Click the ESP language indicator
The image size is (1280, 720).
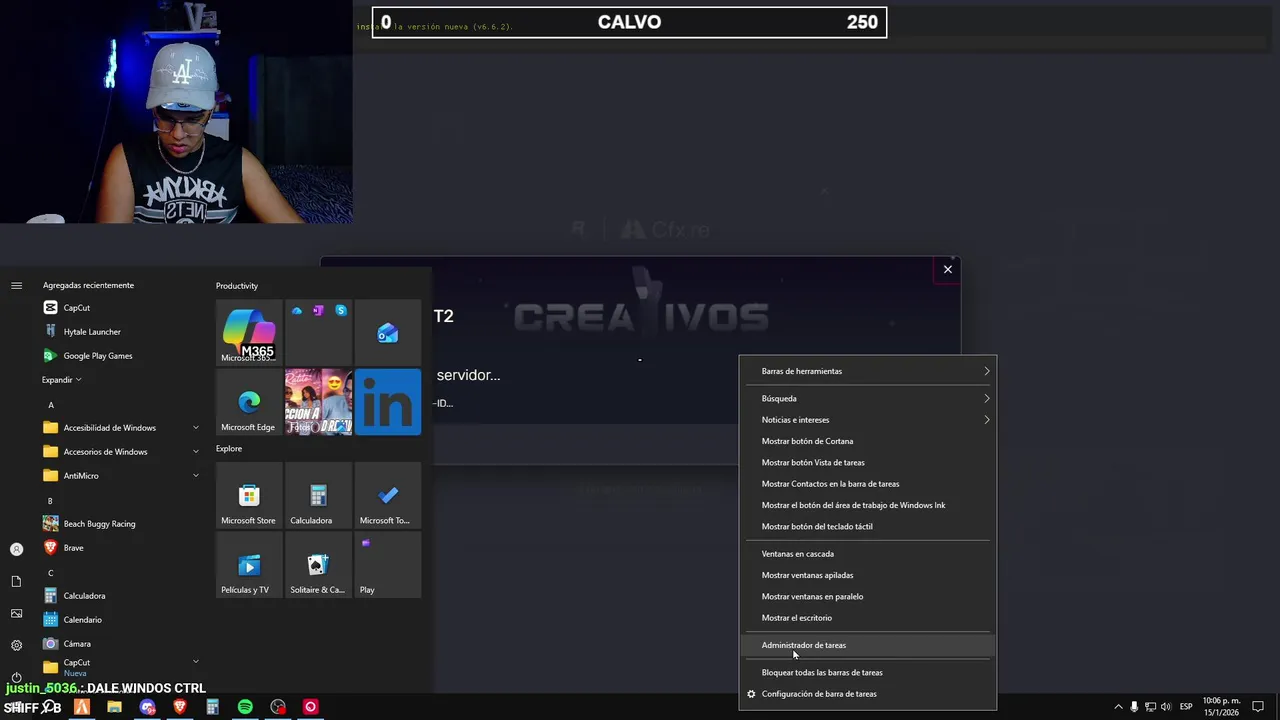pos(1186,707)
